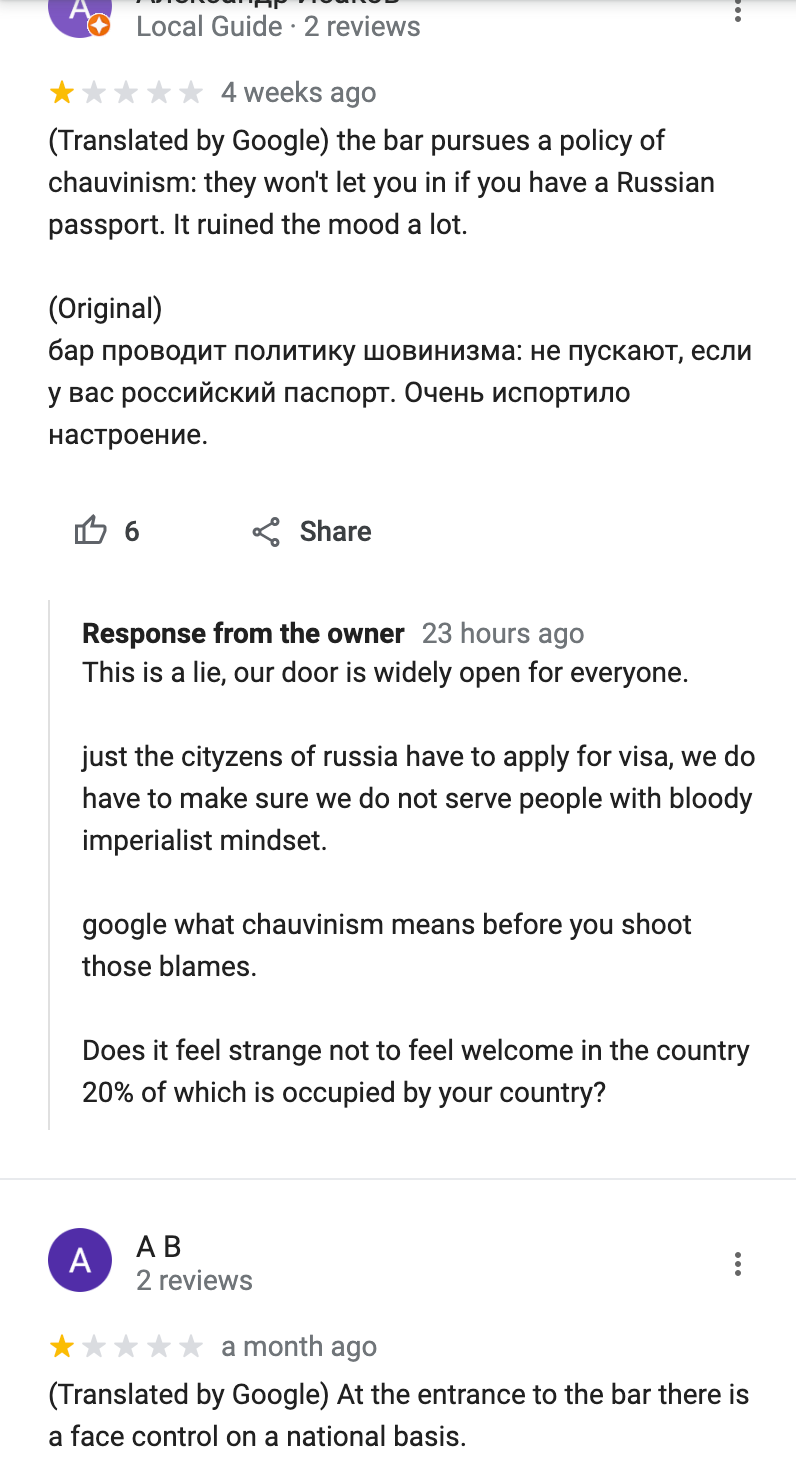The image size is (796, 1464).
Task: Open A B's 2 reviews link
Action: click(194, 1280)
